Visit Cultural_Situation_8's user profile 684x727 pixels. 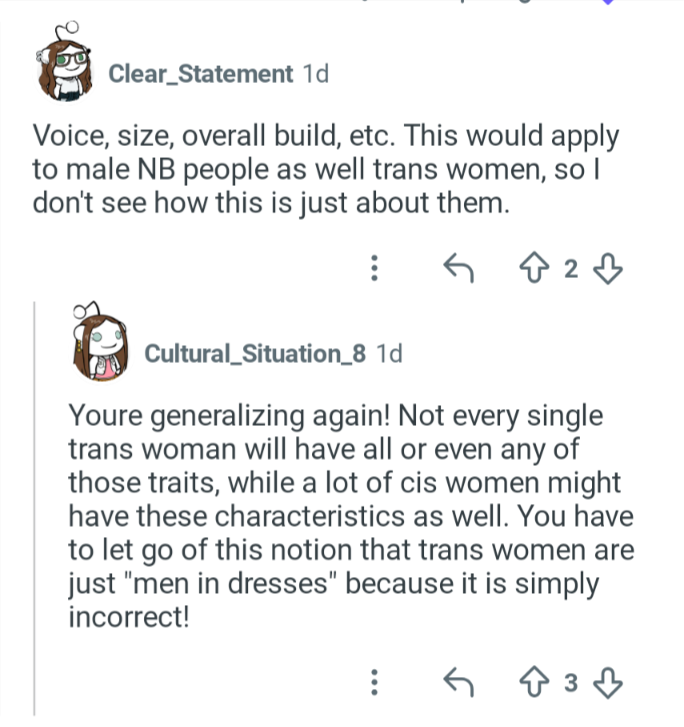[255, 353]
